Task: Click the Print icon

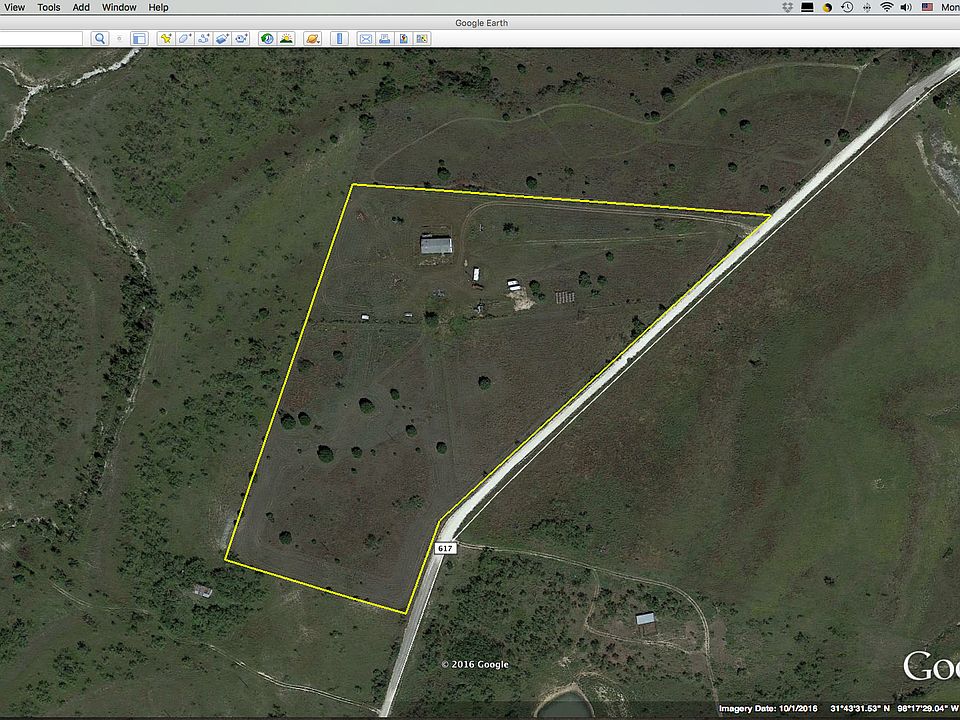Action: pos(384,39)
